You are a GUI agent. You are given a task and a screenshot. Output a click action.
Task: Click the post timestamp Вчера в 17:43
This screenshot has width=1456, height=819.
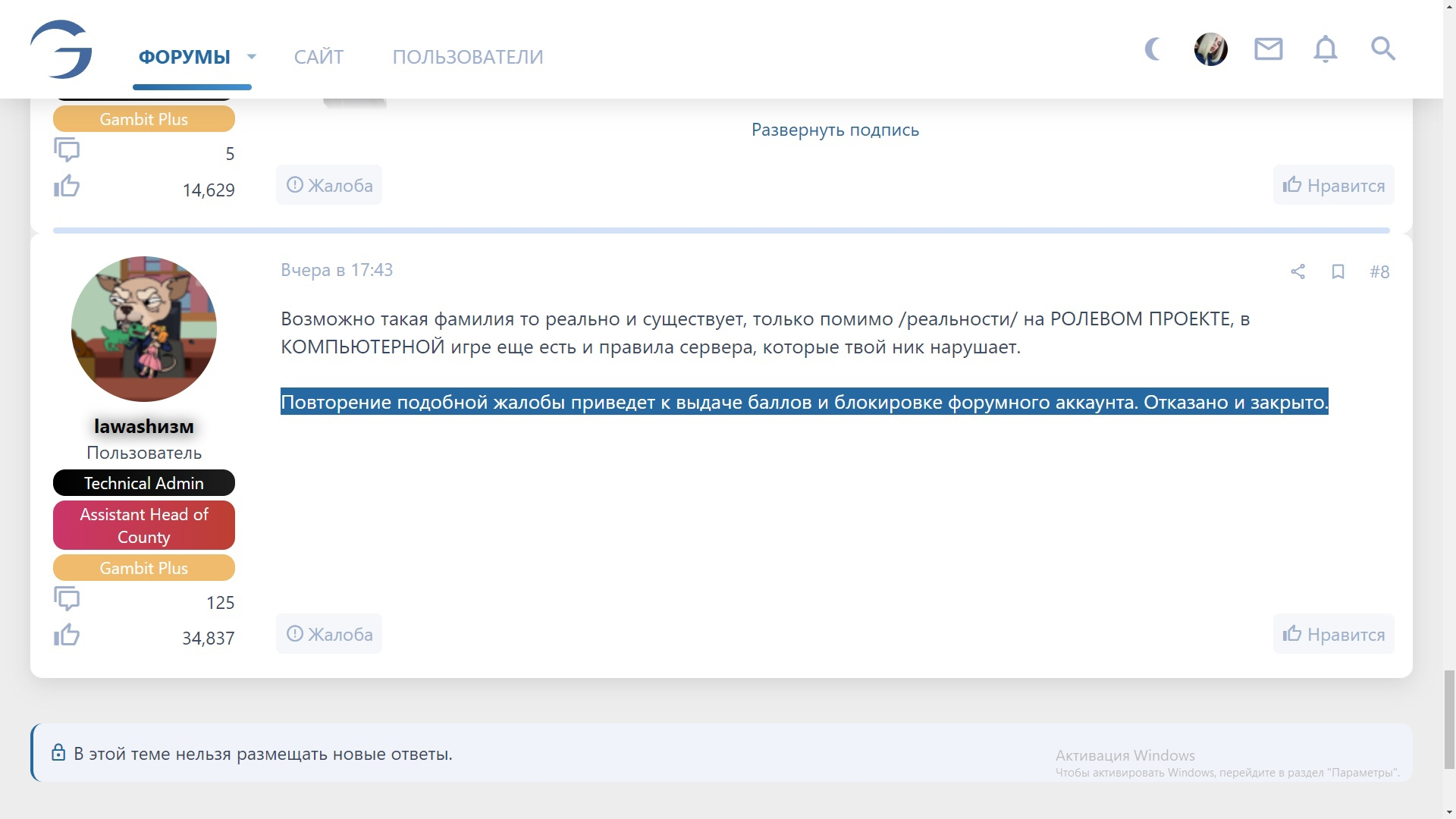[337, 270]
